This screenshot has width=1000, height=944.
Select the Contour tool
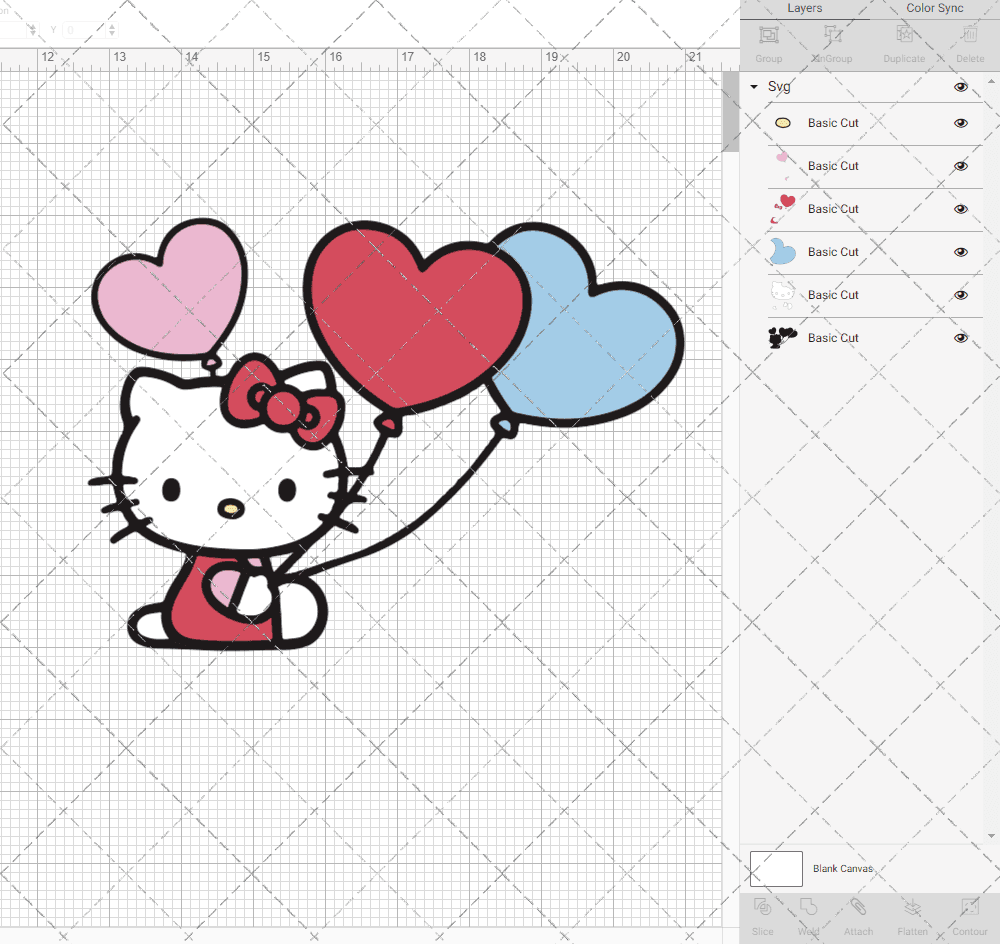tap(969, 907)
